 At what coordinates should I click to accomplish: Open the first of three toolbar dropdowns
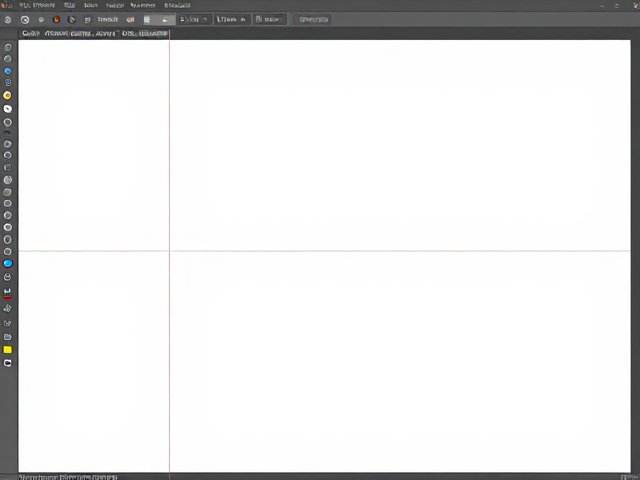pos(195,19)
